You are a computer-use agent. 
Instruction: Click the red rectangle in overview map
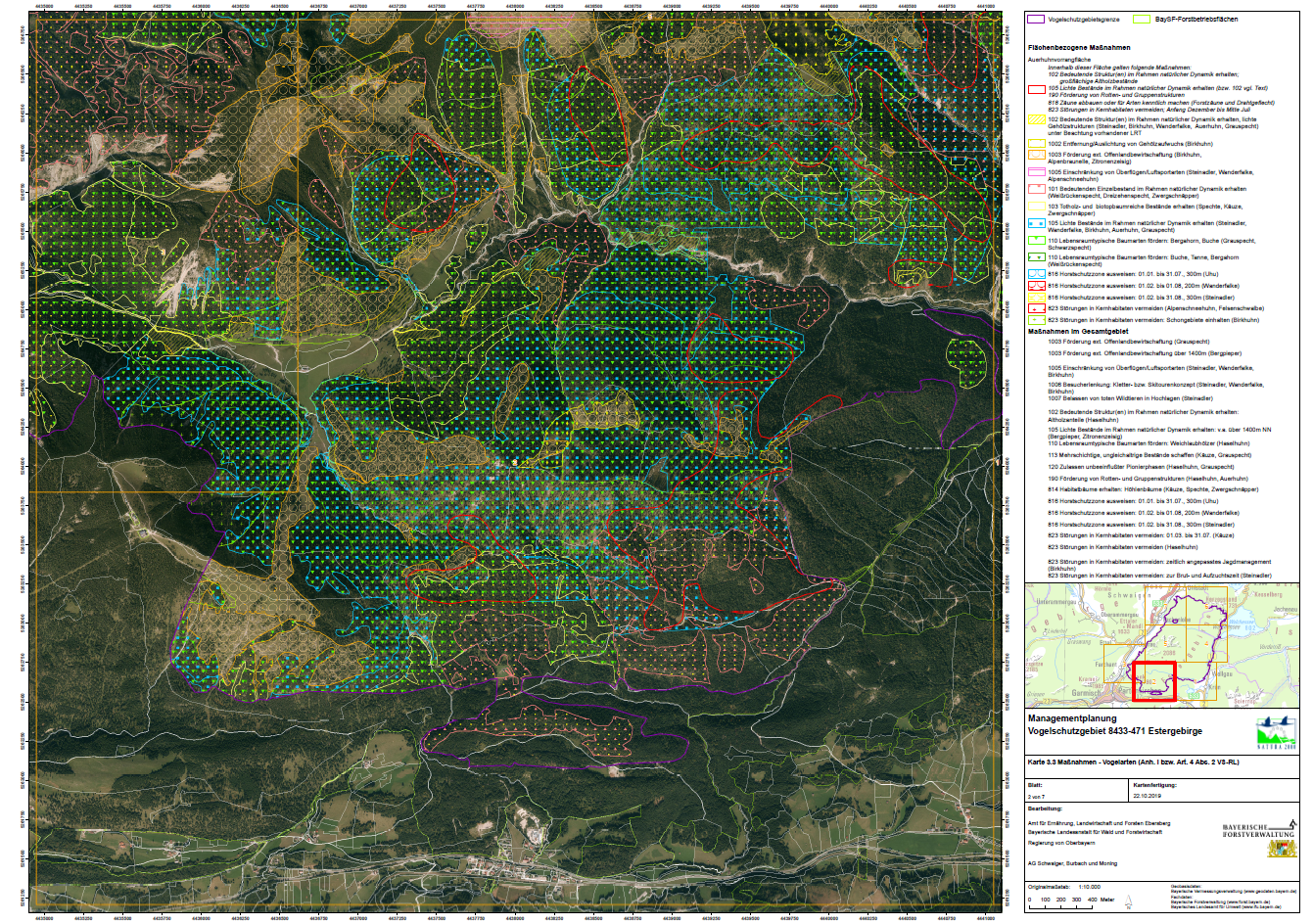1153,681
